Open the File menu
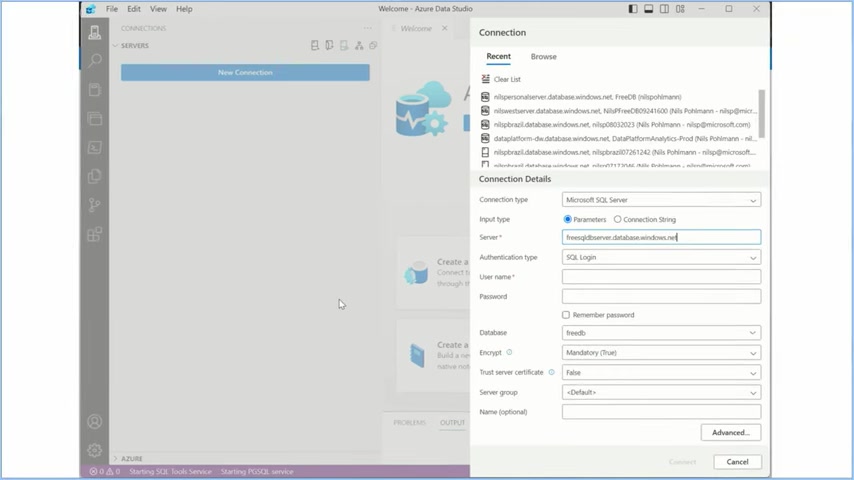The image size is (854, 480). click(112, 9)
